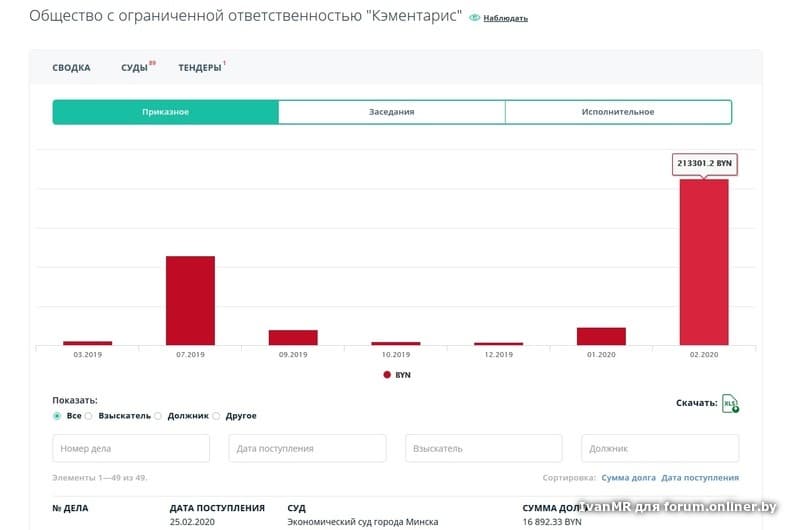Click the 16 892.33 BYN amount
This screenshot has height=530, width=800.
[552, 522]
